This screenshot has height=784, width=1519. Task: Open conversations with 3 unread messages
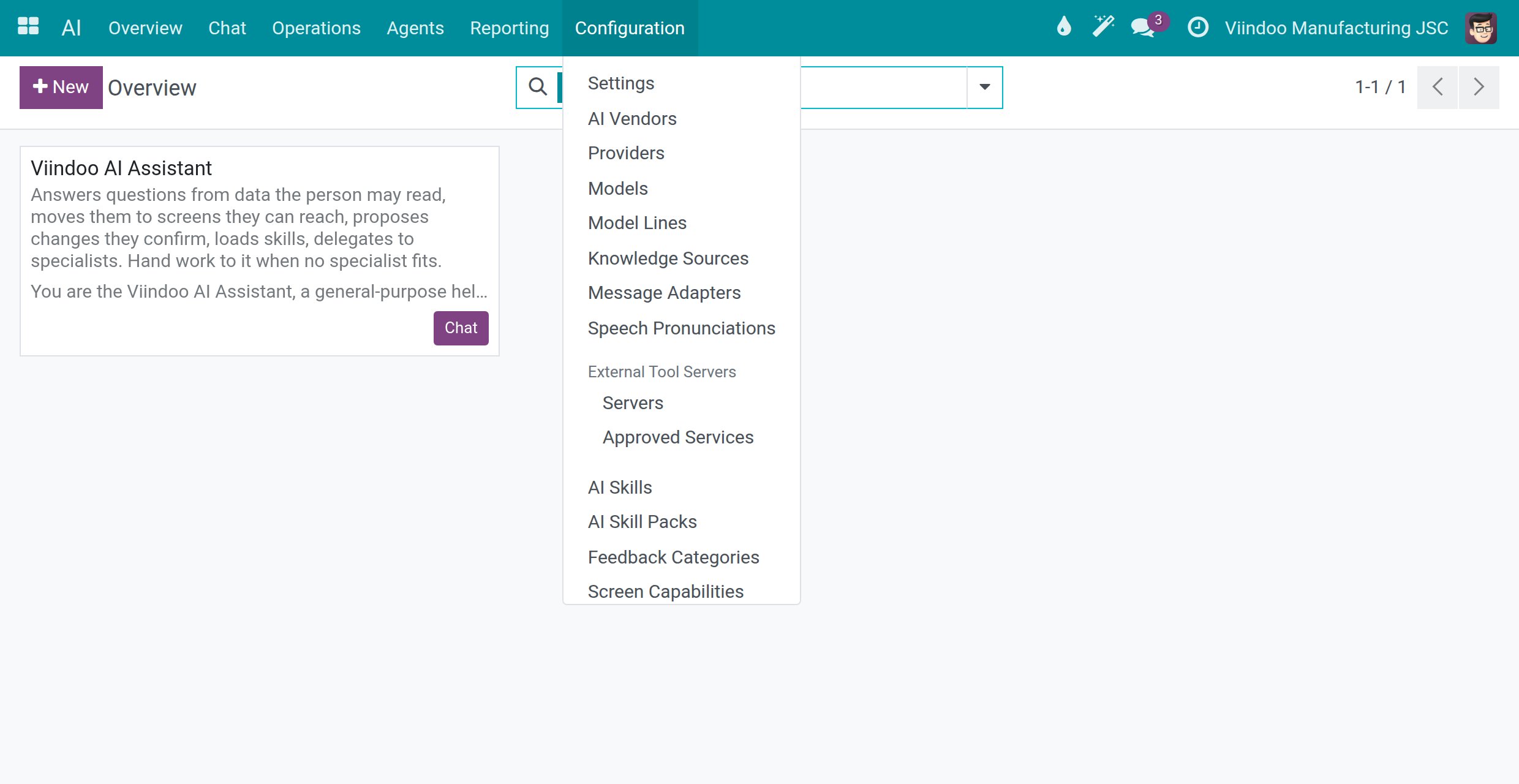pyautogui.click(x=1149, y=26)
